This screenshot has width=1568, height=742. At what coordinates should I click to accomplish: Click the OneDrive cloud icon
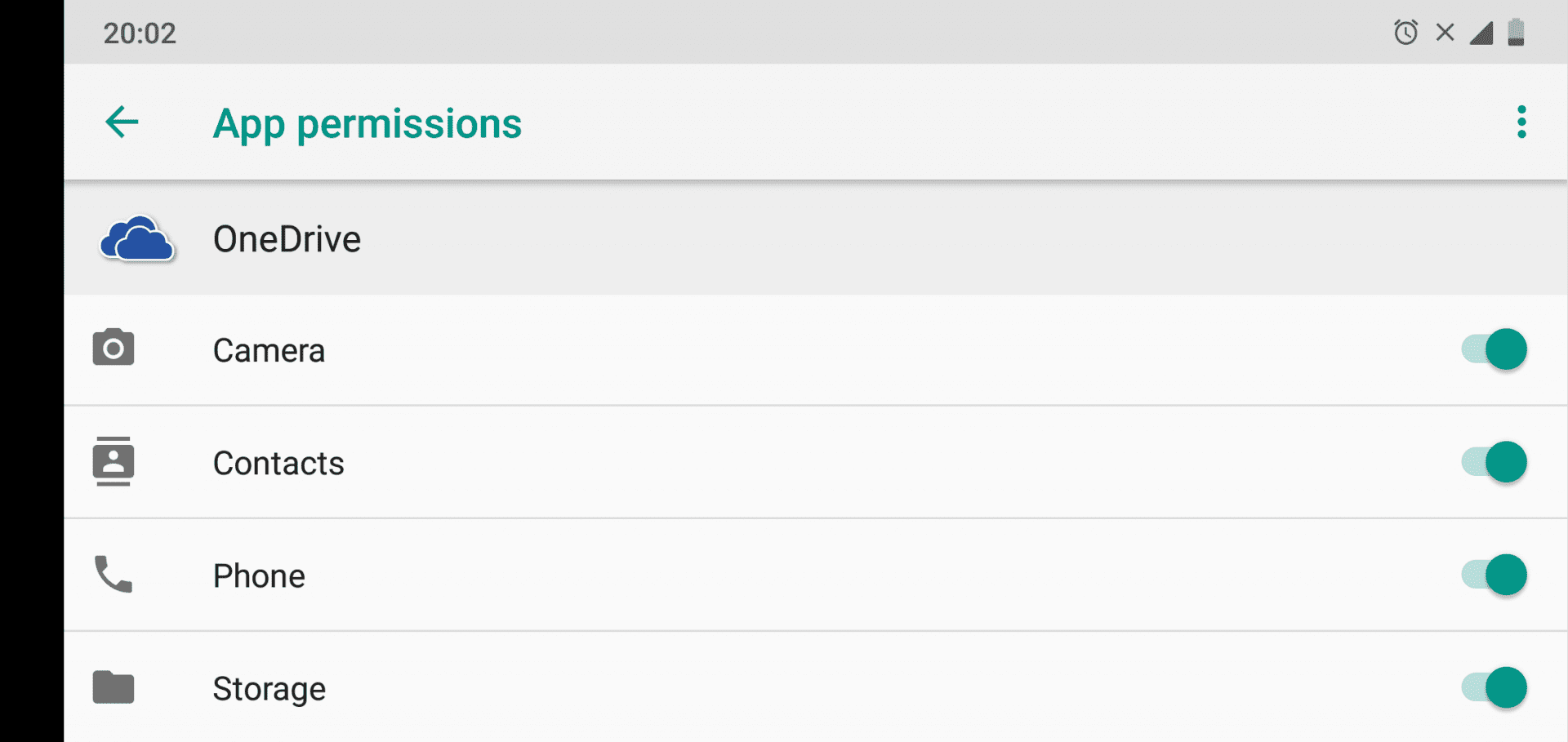[x=136, y=239]
